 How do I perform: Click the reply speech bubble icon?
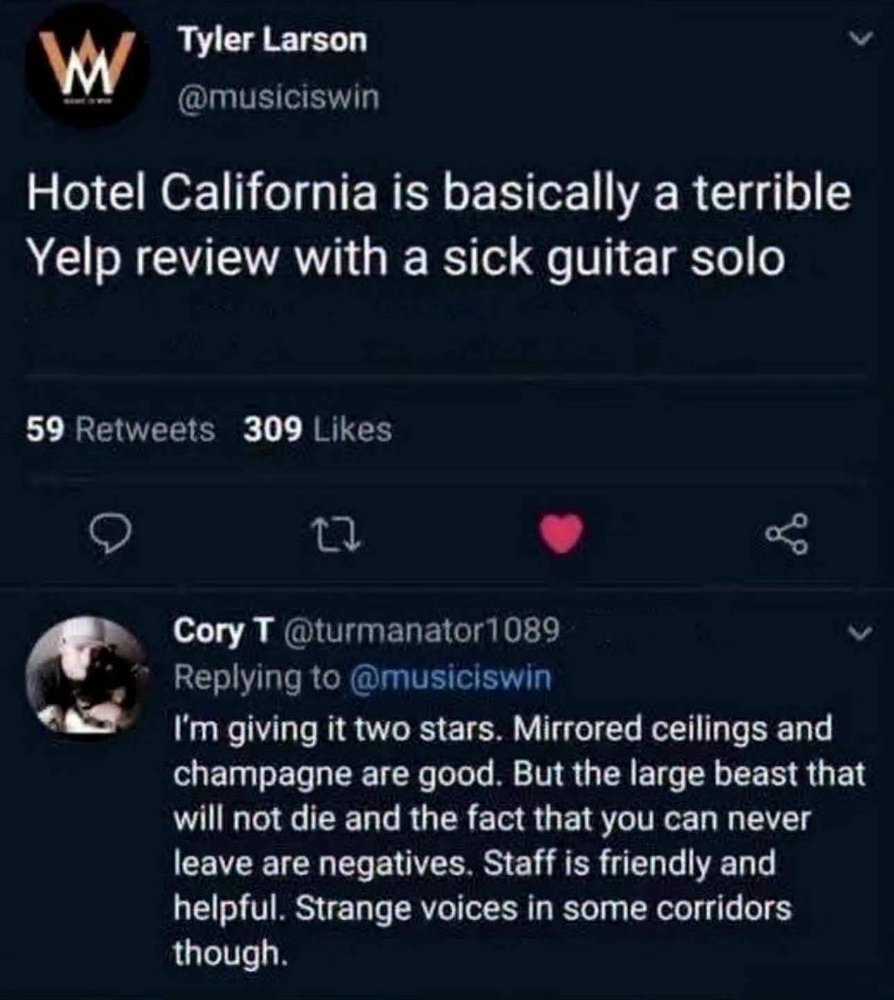[111, 534]
